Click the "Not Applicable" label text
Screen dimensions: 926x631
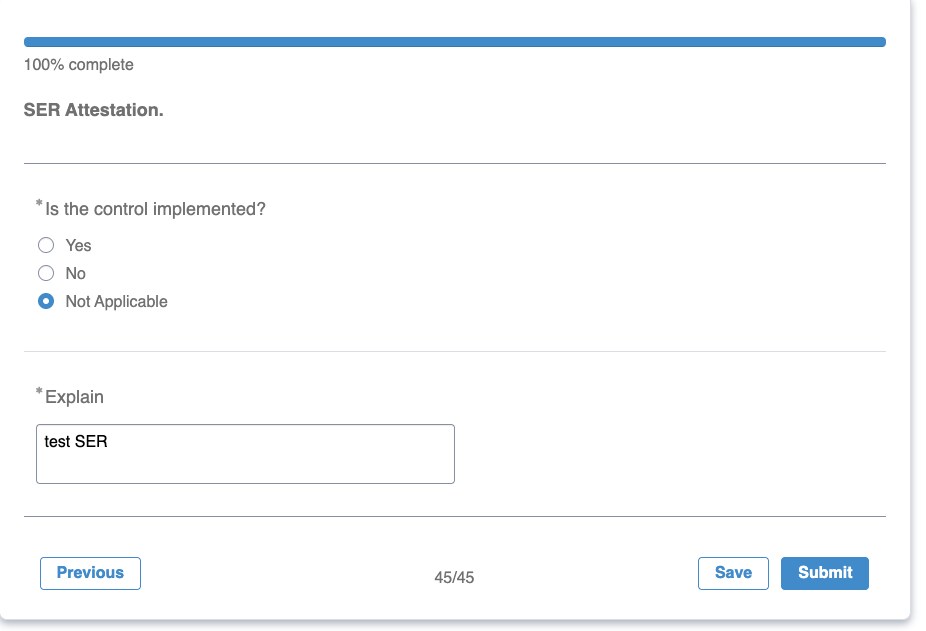pyautogui.click(x=116, y=301)
